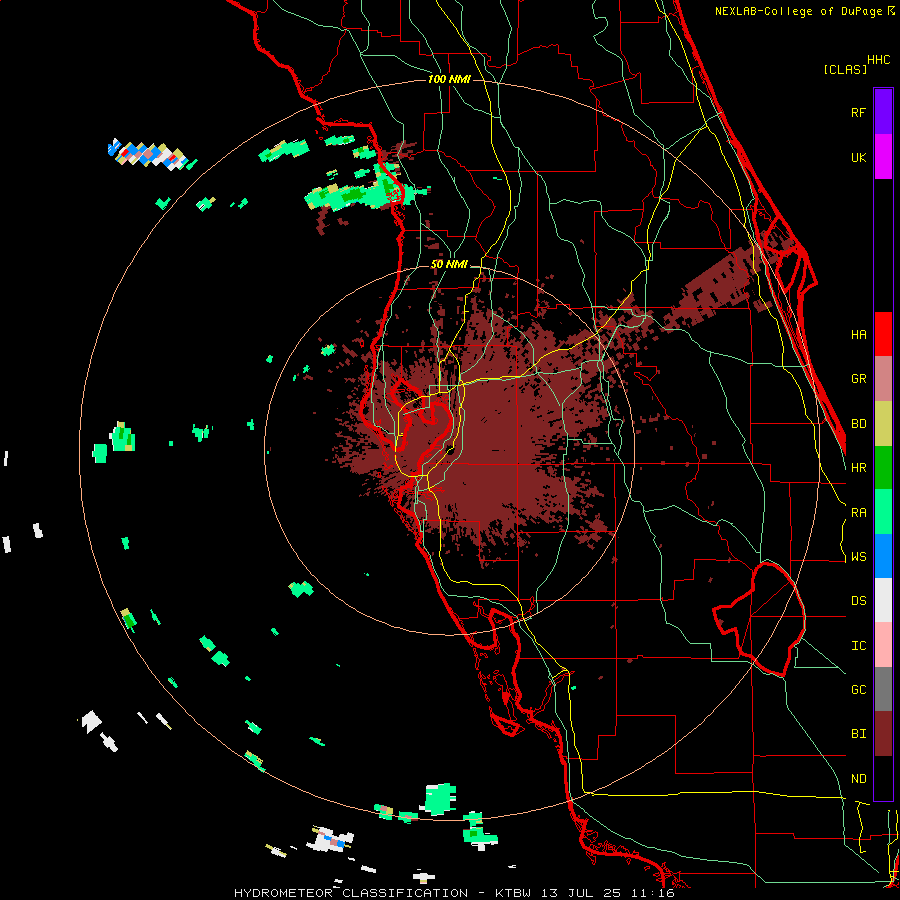Click the WS blue legend color
This screenshot has width=900, height=900.
(883, 556)
